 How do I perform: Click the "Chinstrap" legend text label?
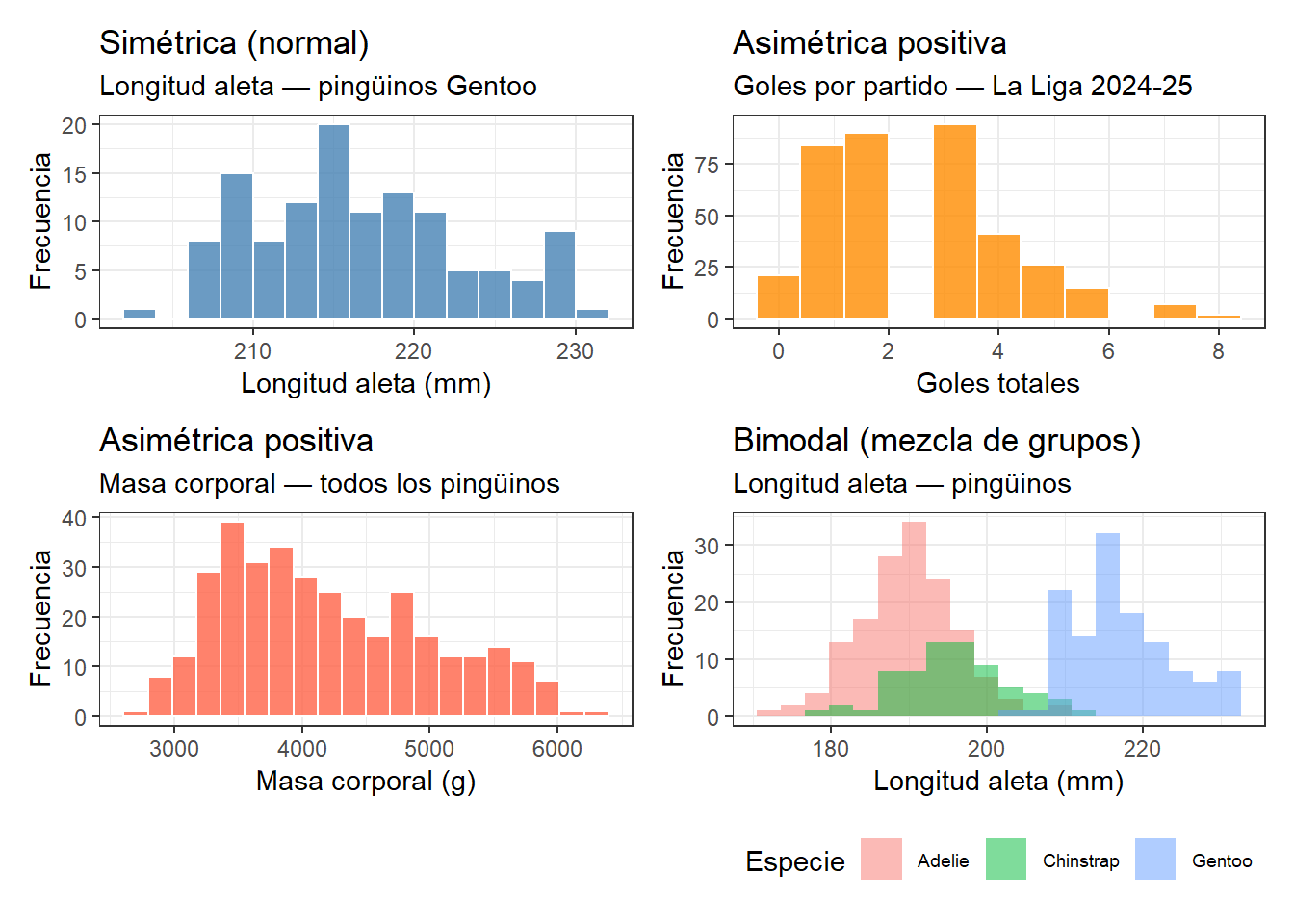[x=1080, y=861]
